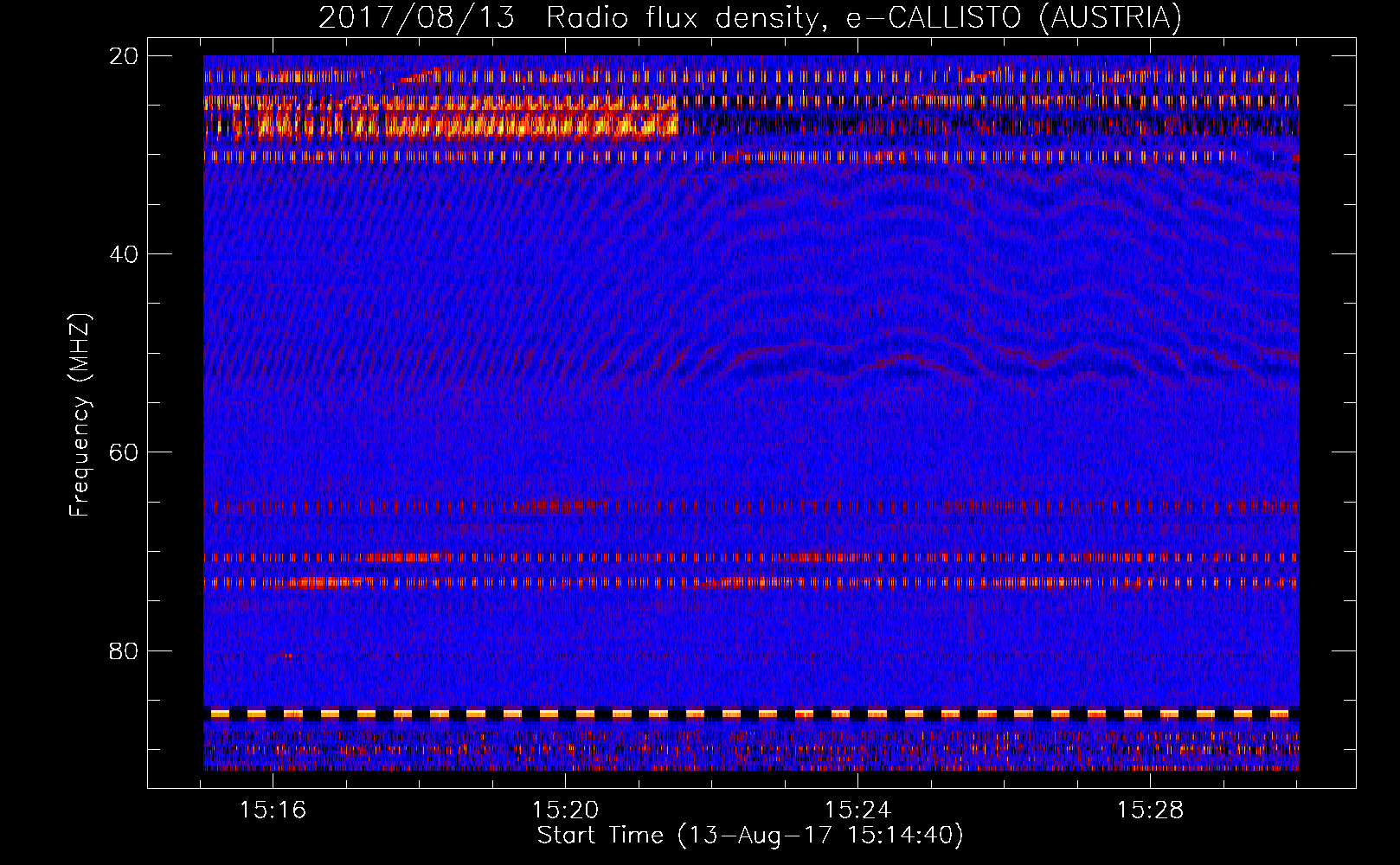Click the "15:24" time tick label
Image resolution: width=1400 pixels, height=865 pixels.
click(857, 810)
